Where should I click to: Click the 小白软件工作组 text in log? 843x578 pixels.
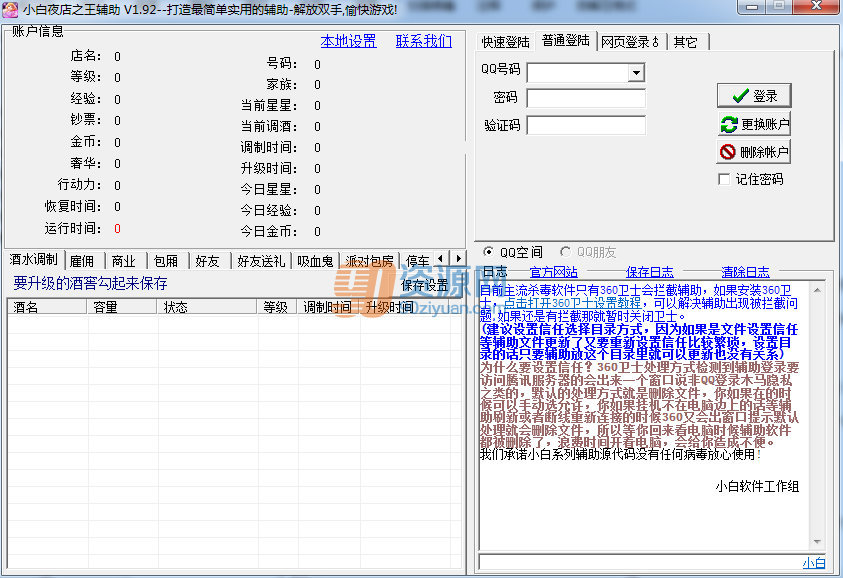click(757, 486)
